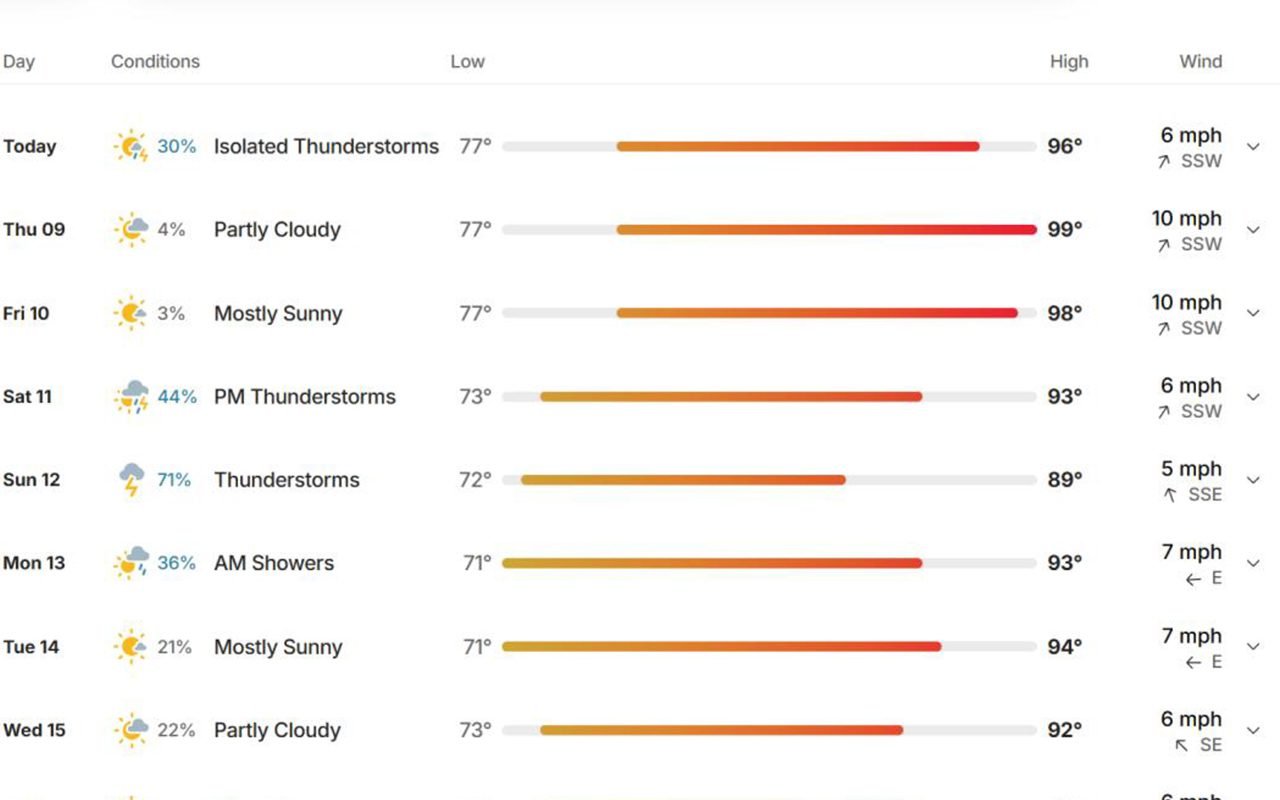Click the Thu 09 partly cloudy icon
Viewport: 1280px width, 800px height.
[131, 229]
